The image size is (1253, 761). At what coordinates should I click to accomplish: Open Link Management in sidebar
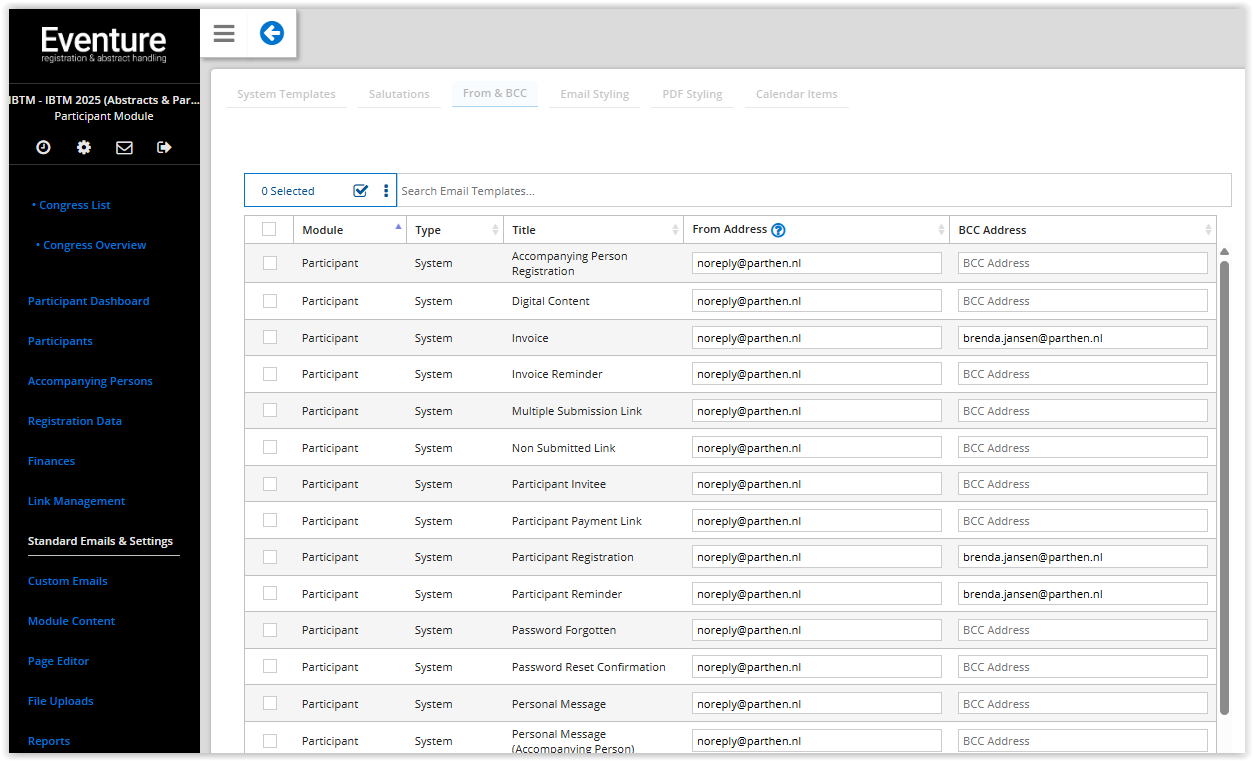click(77, 501)
